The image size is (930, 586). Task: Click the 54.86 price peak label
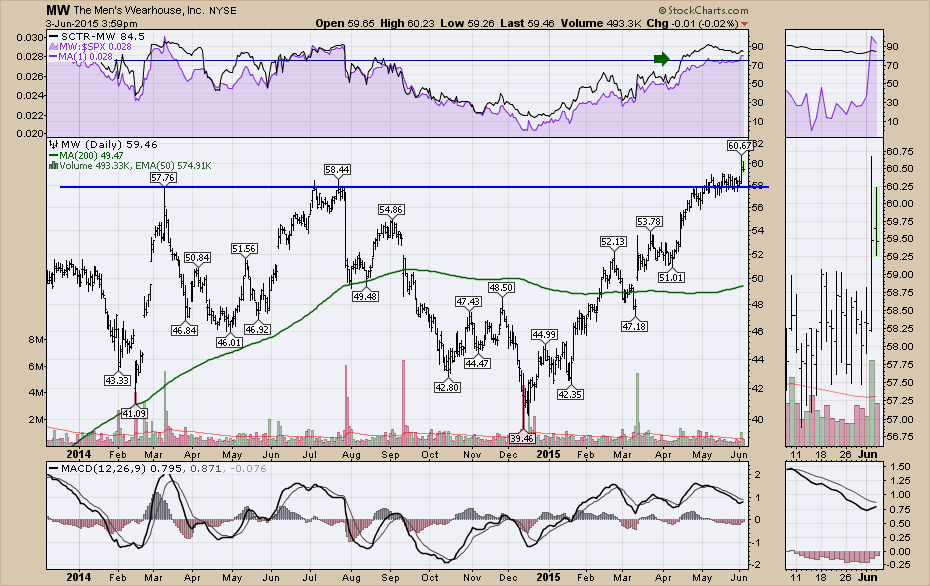[391, 209]
